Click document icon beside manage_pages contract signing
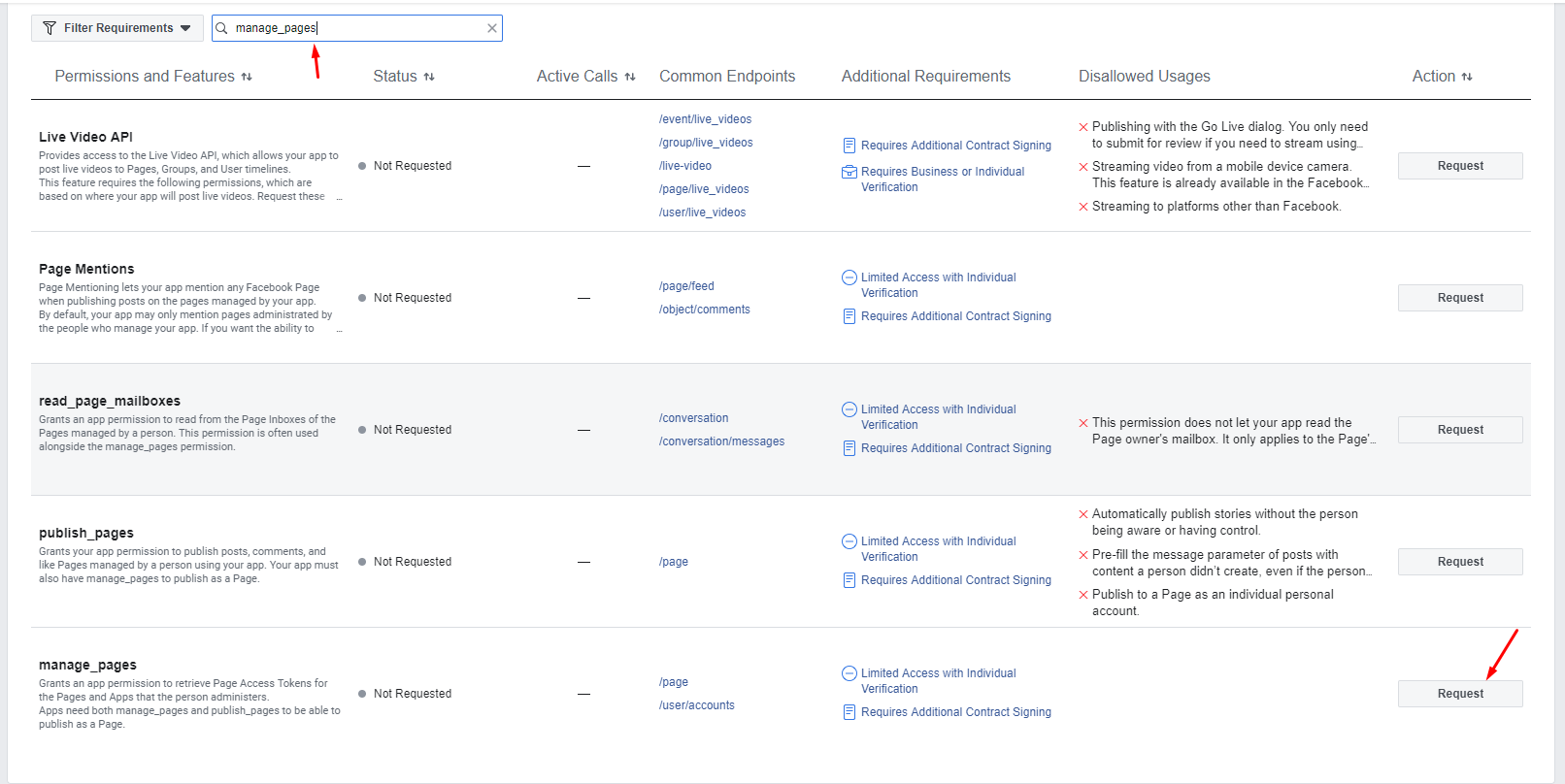1565x784 pixels. click(x=849, y=712)
